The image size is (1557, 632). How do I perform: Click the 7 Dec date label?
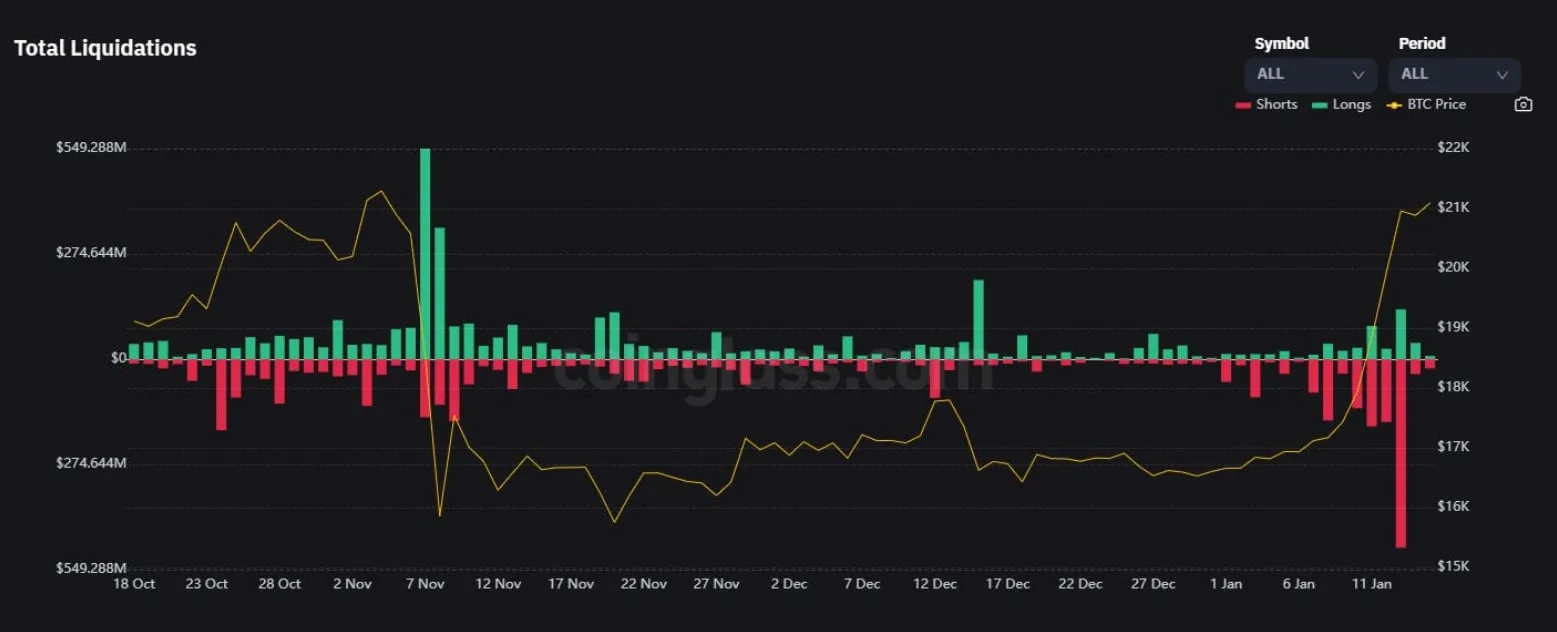862,584
